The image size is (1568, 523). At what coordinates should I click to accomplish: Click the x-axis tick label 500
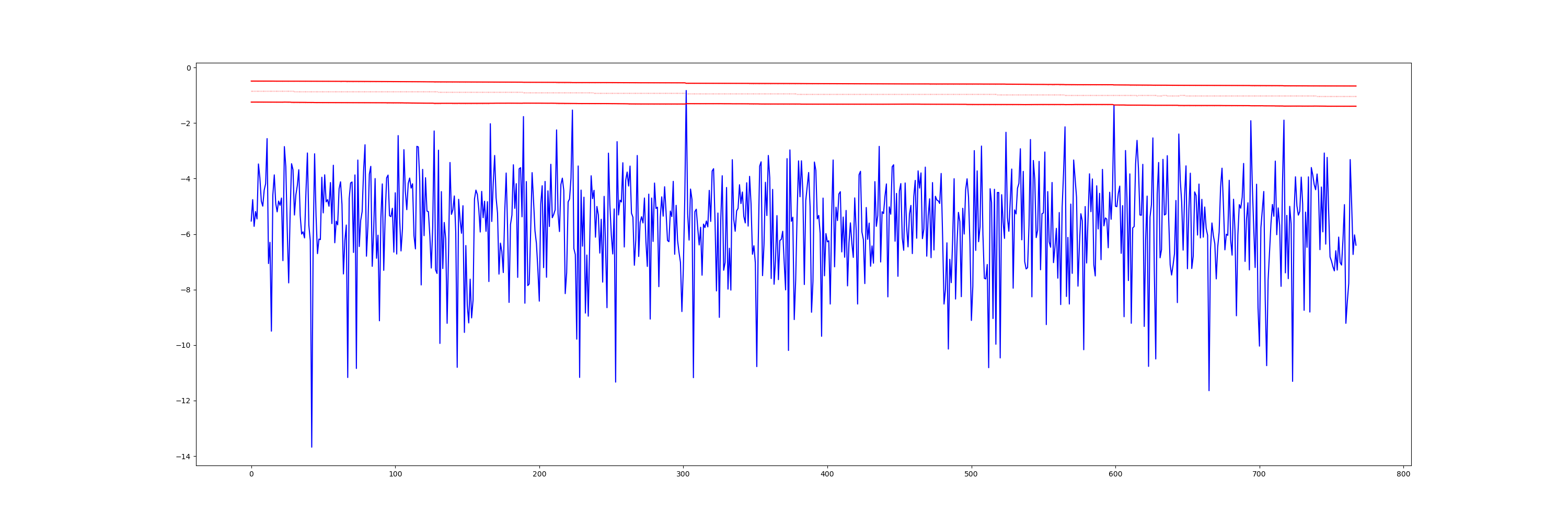[x=971, y=474]
